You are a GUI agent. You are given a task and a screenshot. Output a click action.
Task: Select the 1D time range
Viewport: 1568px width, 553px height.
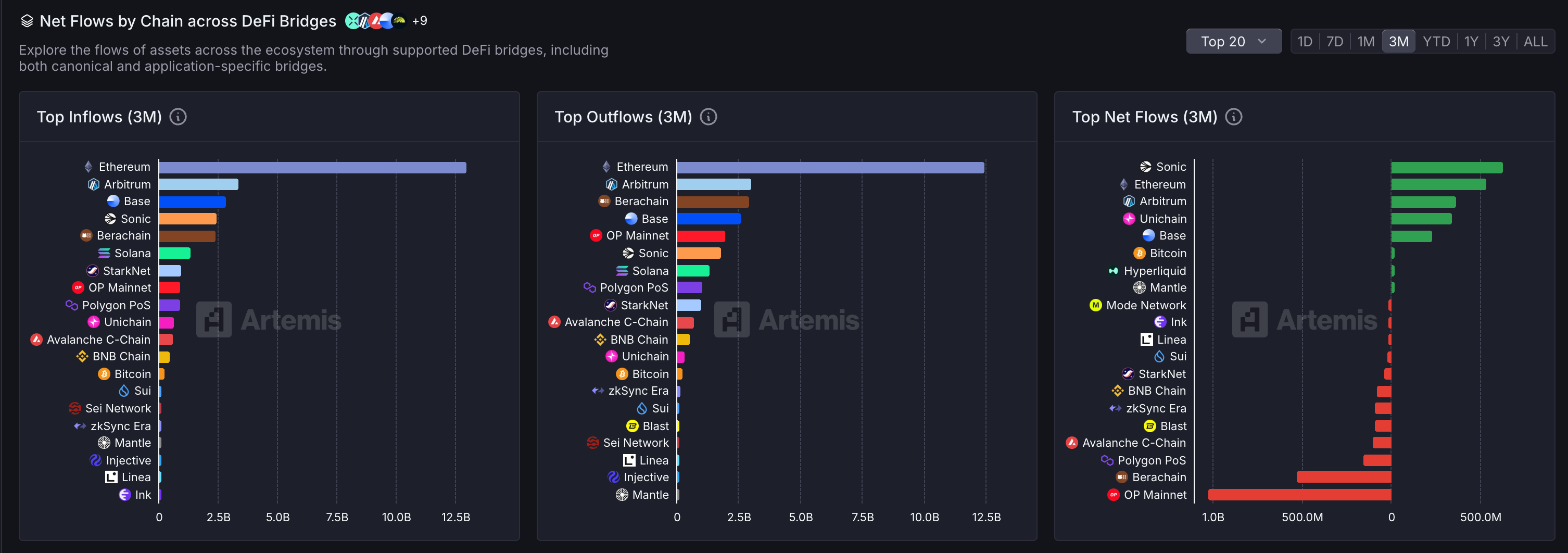[1305, 42]
